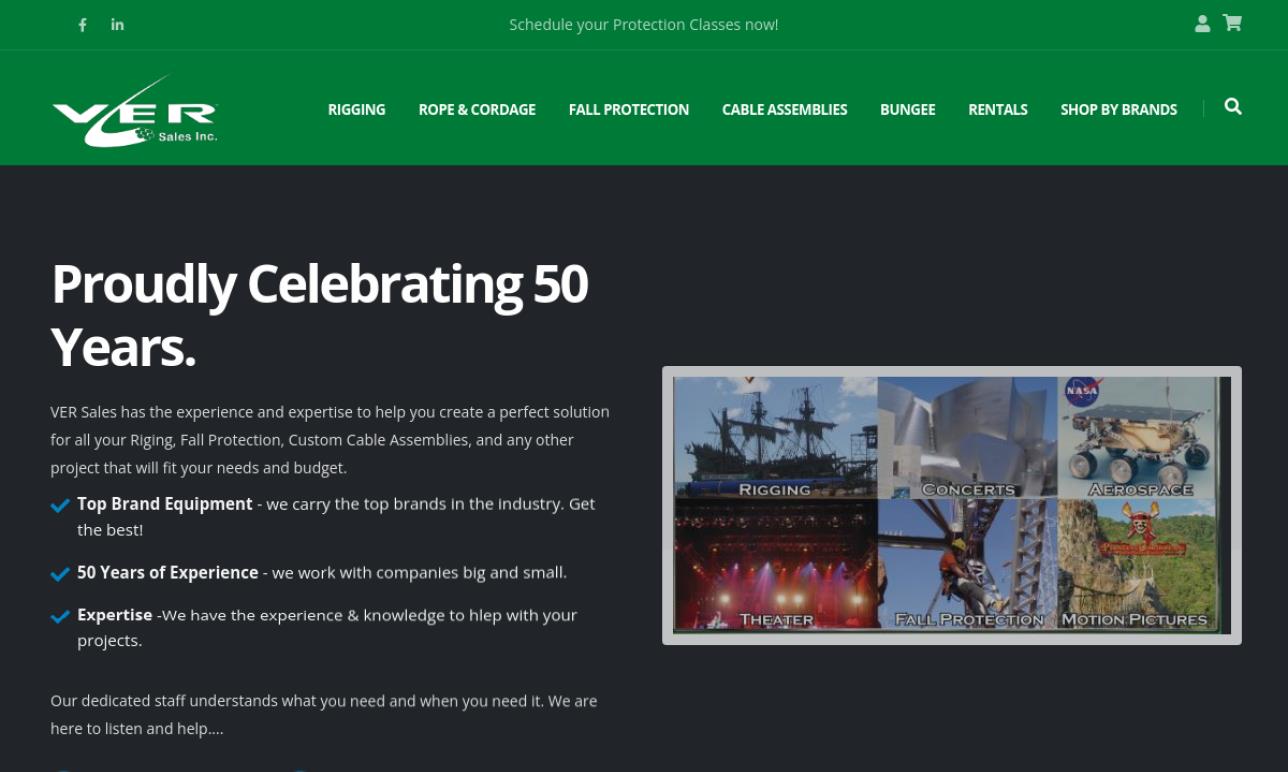Click the user account icon
Screen dimensions: 1288x772
click(1202, 24)
